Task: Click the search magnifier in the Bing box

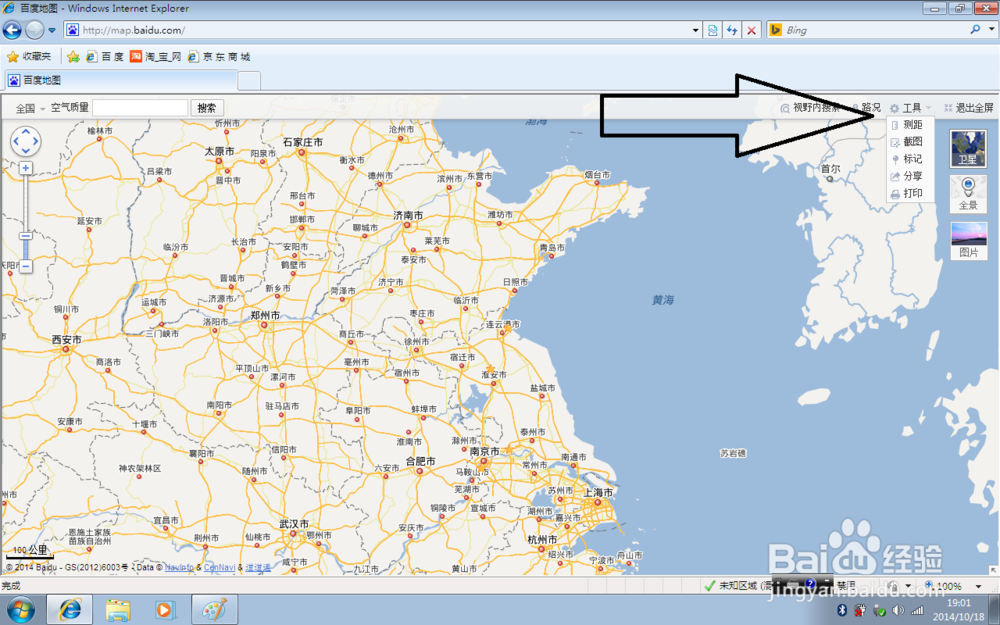Action: [x=975, y=29]
